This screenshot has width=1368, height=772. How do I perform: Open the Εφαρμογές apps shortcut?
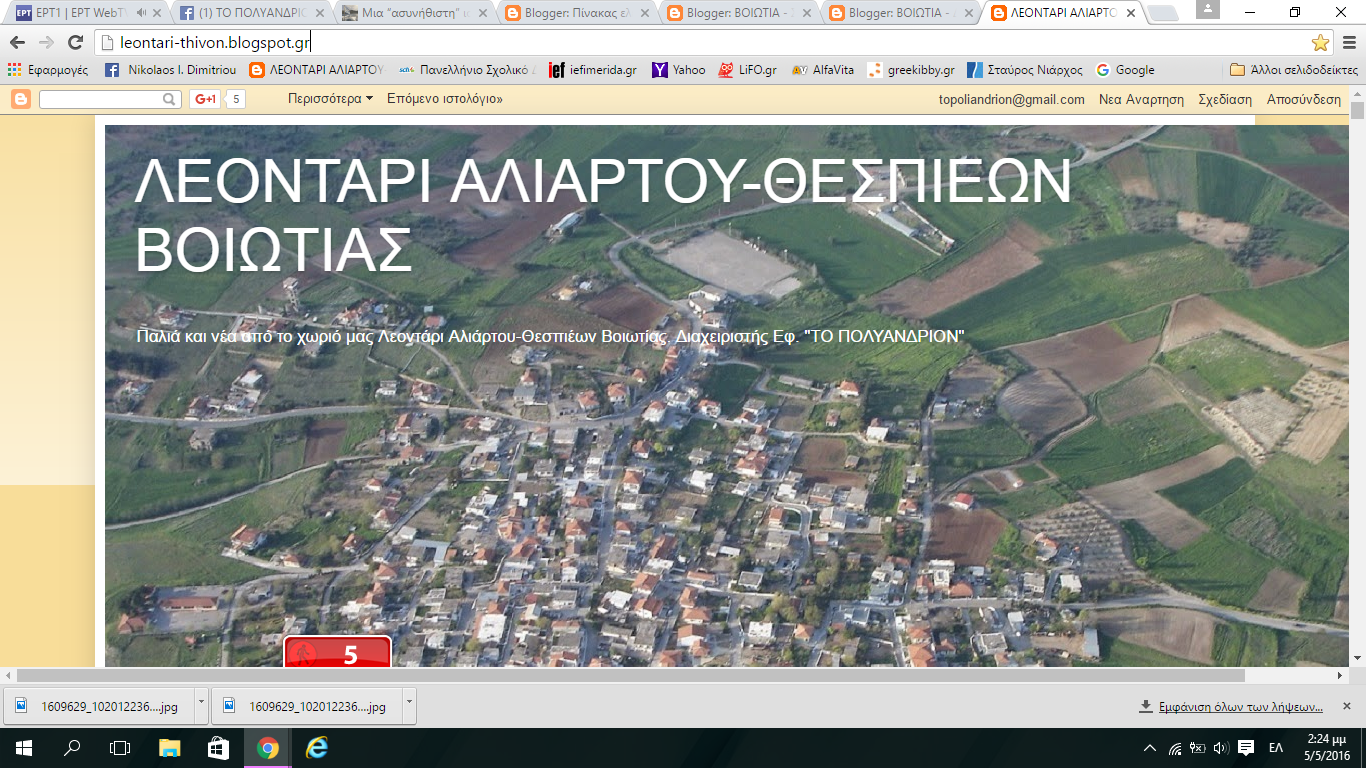click(x=48, y=70)
